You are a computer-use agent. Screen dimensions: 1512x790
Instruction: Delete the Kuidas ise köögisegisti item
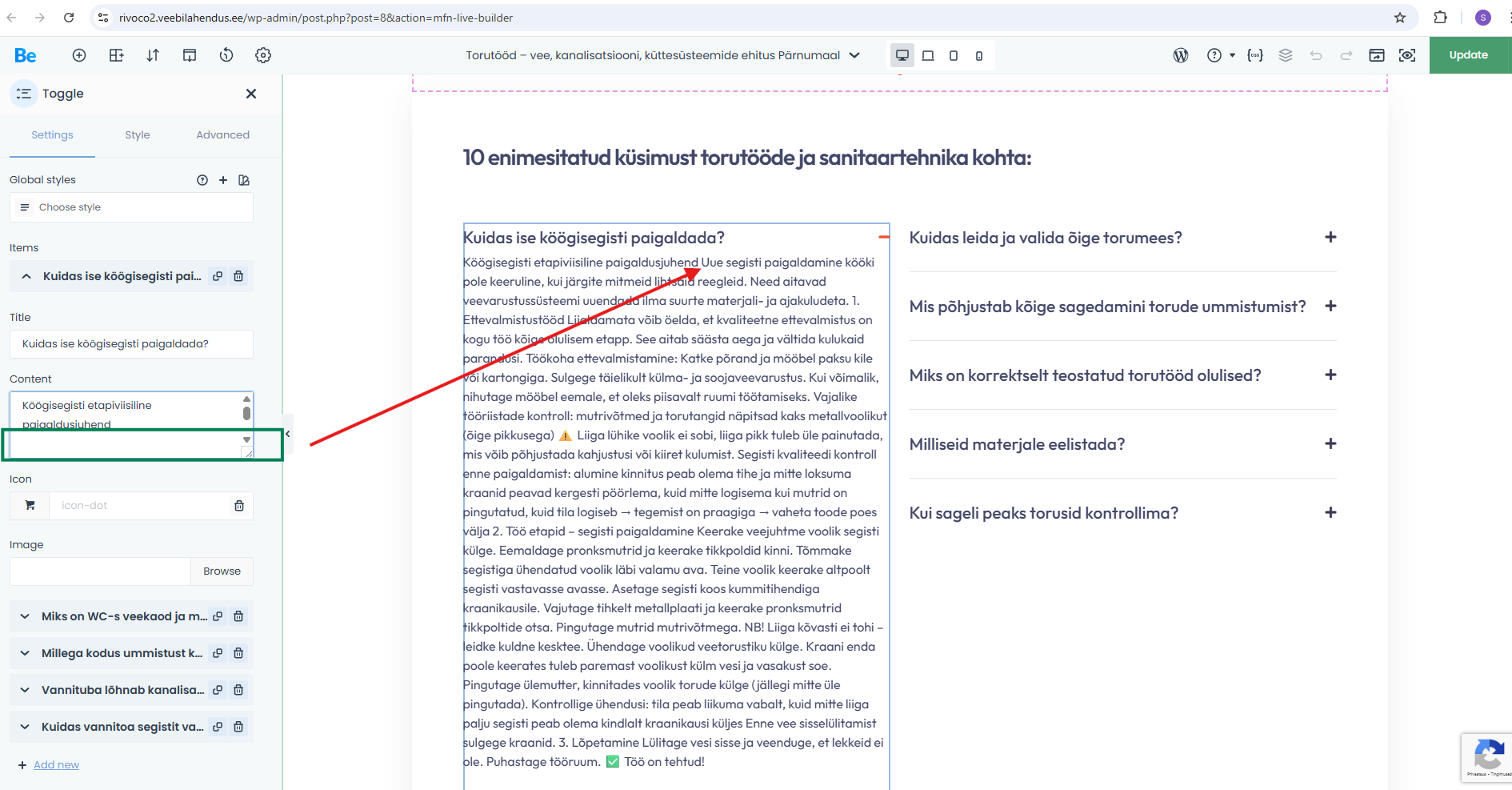238,276
